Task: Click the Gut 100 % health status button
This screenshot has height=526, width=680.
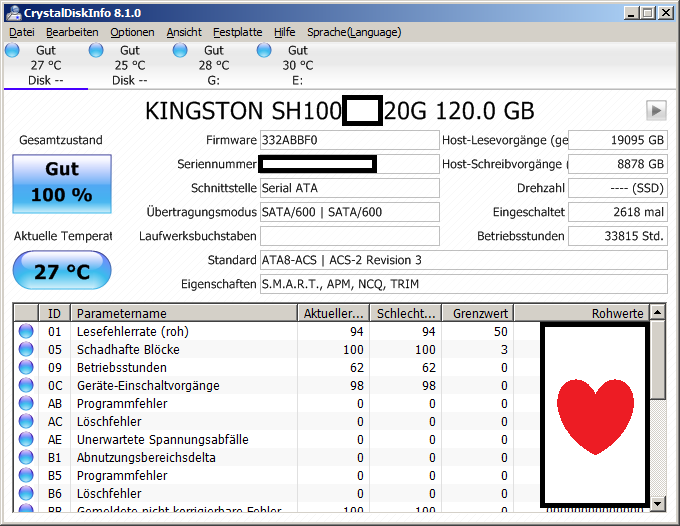Action: 62,183
